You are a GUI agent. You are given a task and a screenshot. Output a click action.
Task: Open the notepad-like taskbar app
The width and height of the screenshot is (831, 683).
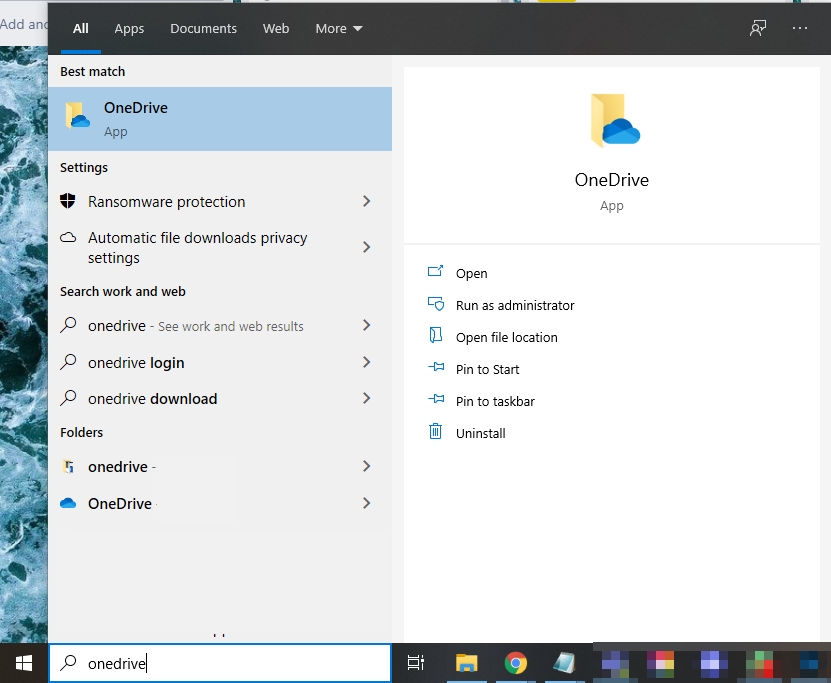click(564, 663)
